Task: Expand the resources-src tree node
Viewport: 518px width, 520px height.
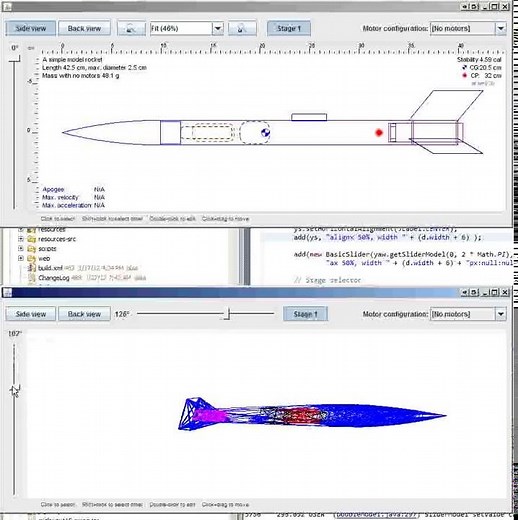Action: coord(21,239)
